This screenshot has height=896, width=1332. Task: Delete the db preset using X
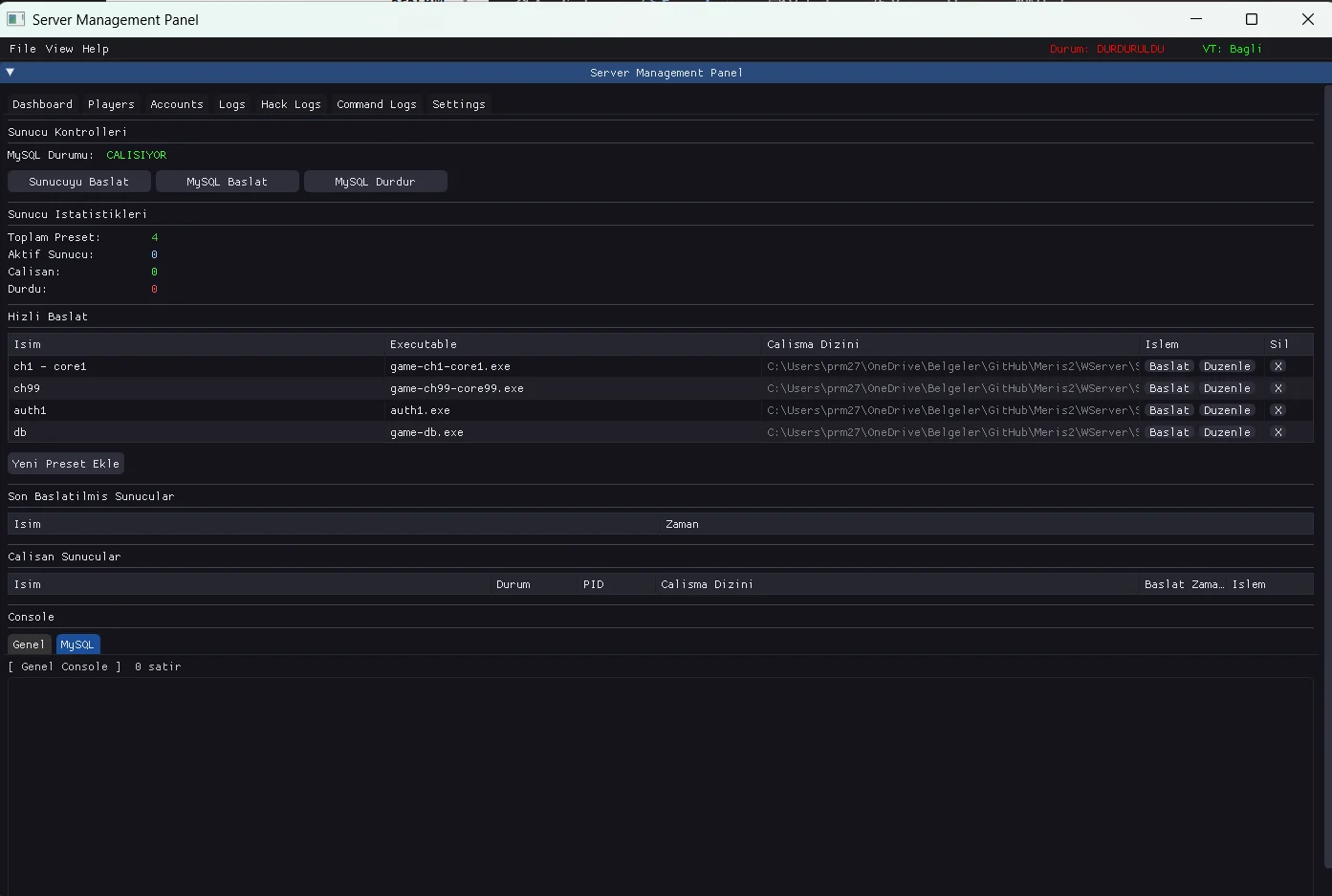coord(1277,432)
